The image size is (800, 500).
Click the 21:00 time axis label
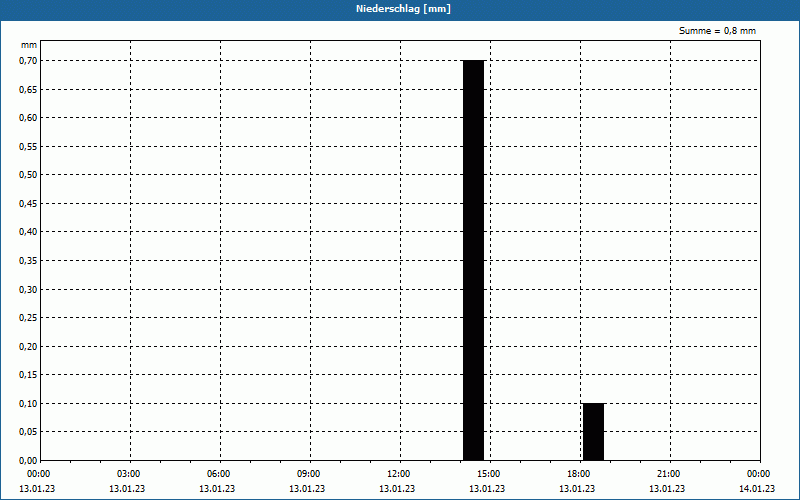[x=669, y=474]
